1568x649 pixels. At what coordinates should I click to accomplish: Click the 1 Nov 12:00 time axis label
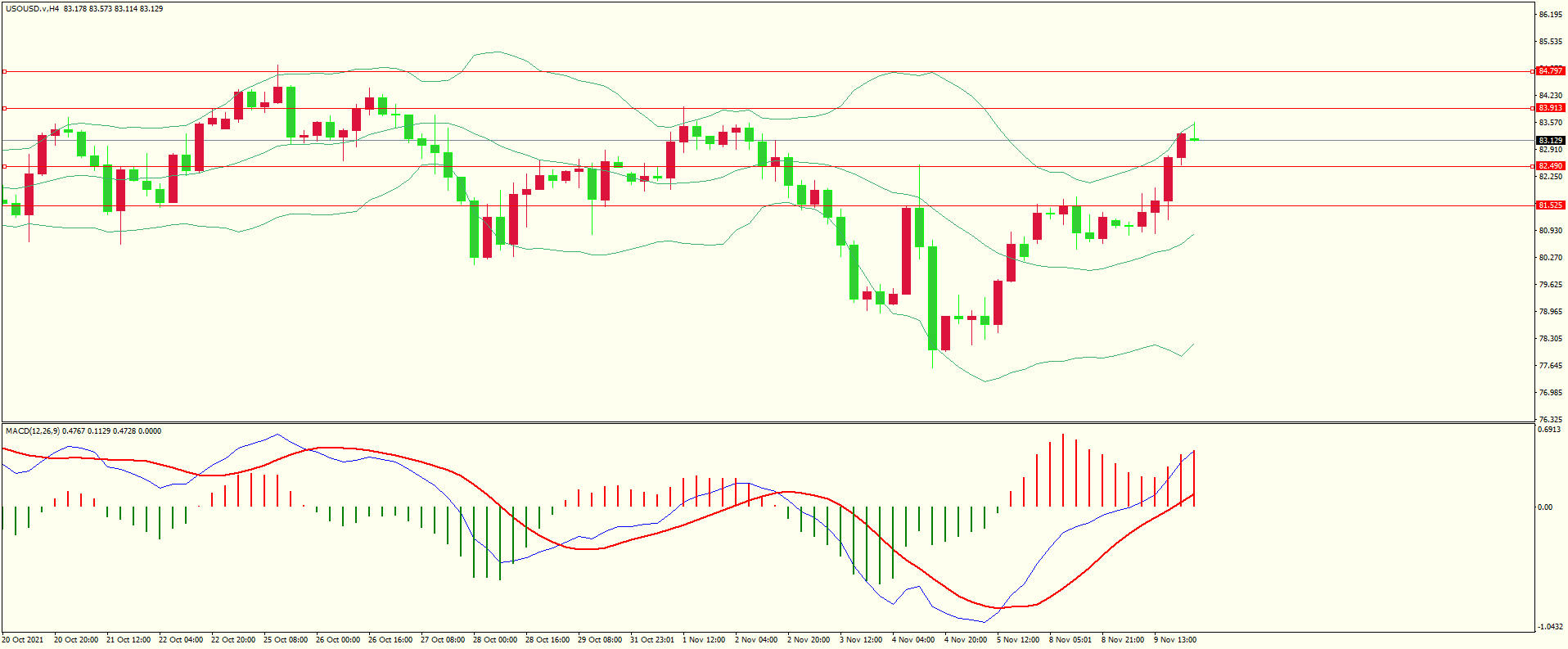pos(704,640)
